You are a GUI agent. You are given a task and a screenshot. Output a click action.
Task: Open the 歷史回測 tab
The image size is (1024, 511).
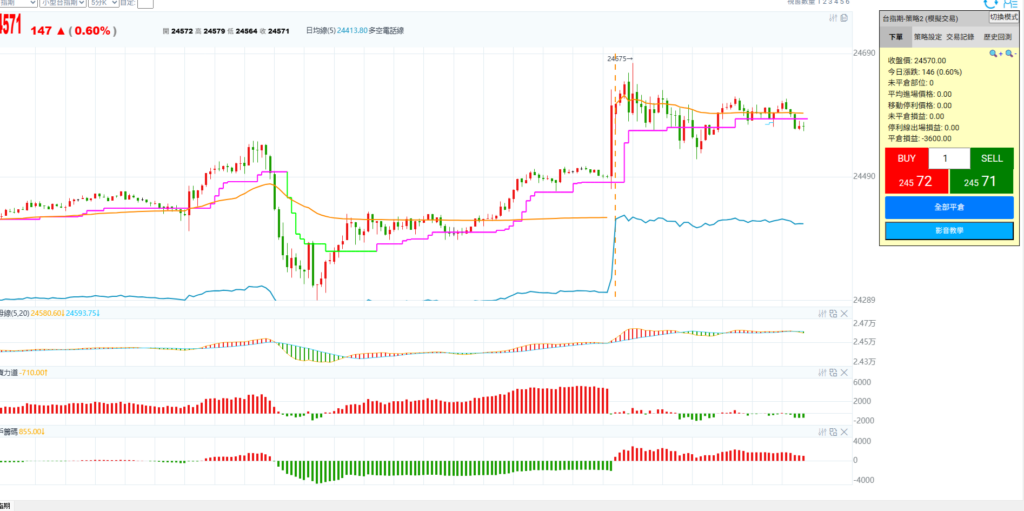[995, 36]
